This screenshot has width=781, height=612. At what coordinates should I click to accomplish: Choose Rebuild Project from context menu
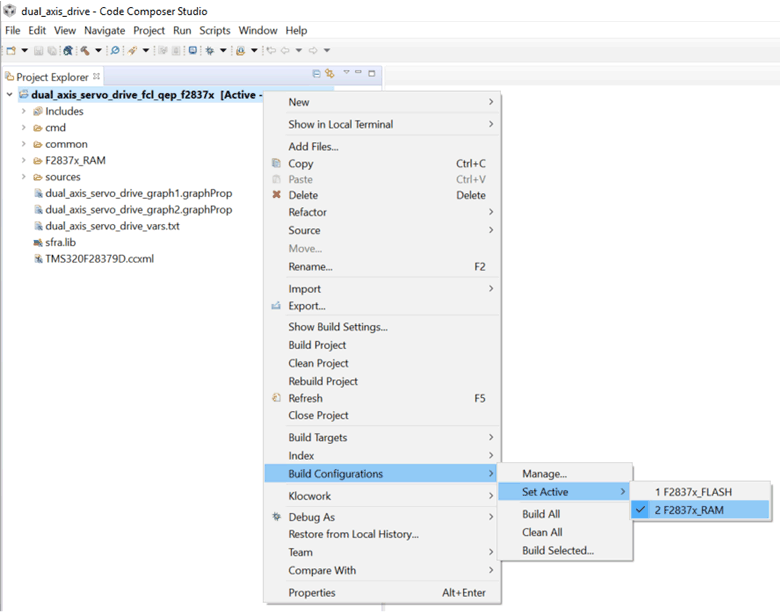(323, 381)
